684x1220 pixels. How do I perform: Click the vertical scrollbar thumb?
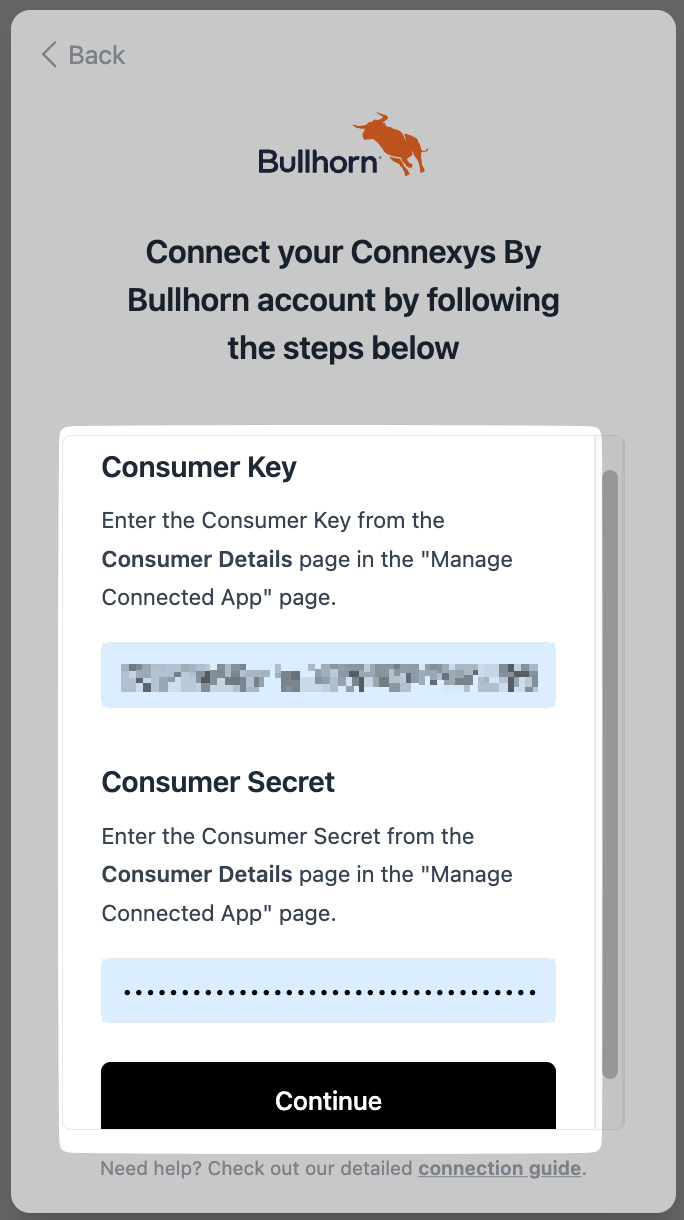[610, 775]
